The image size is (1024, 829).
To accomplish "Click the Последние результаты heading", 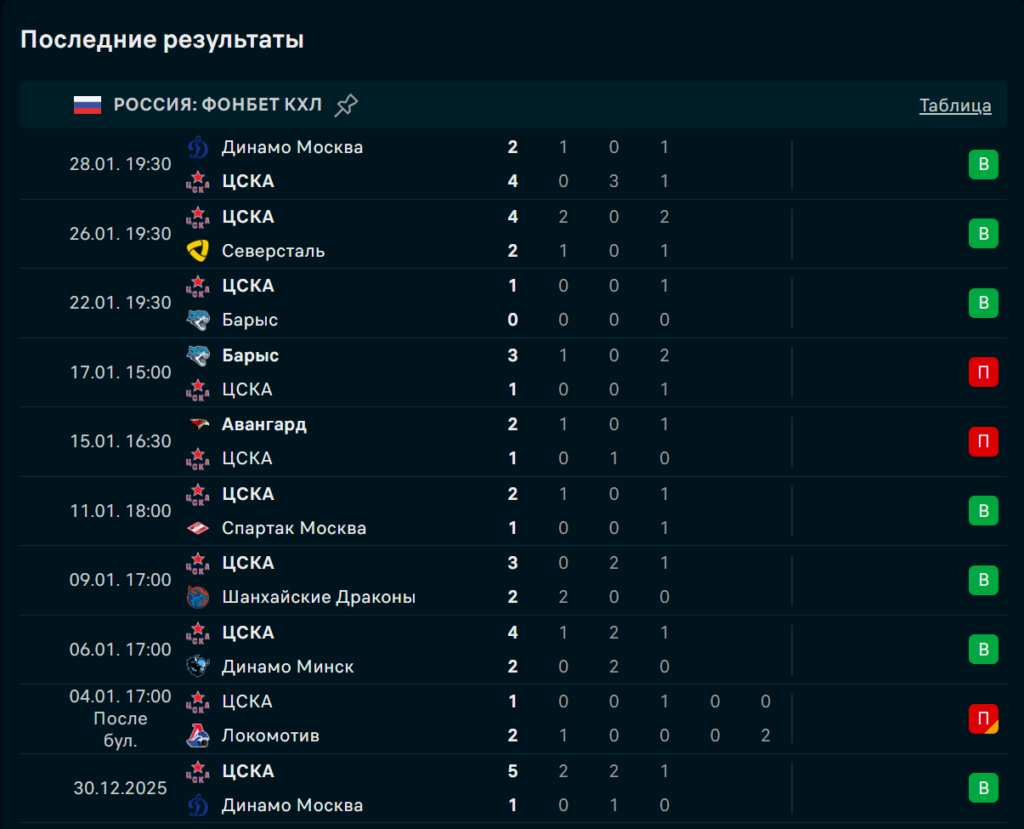I will click(x=162, y=40).
